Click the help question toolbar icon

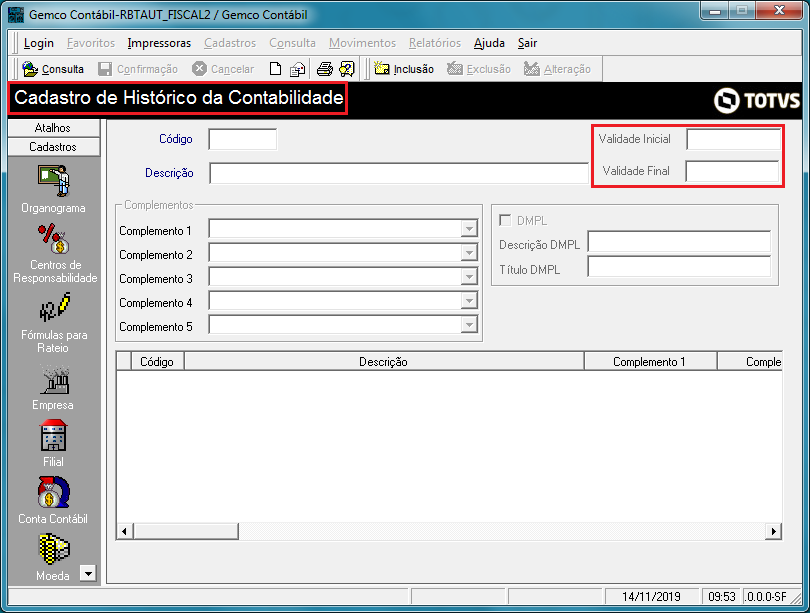pyautogui.click(x=347, y=69)
